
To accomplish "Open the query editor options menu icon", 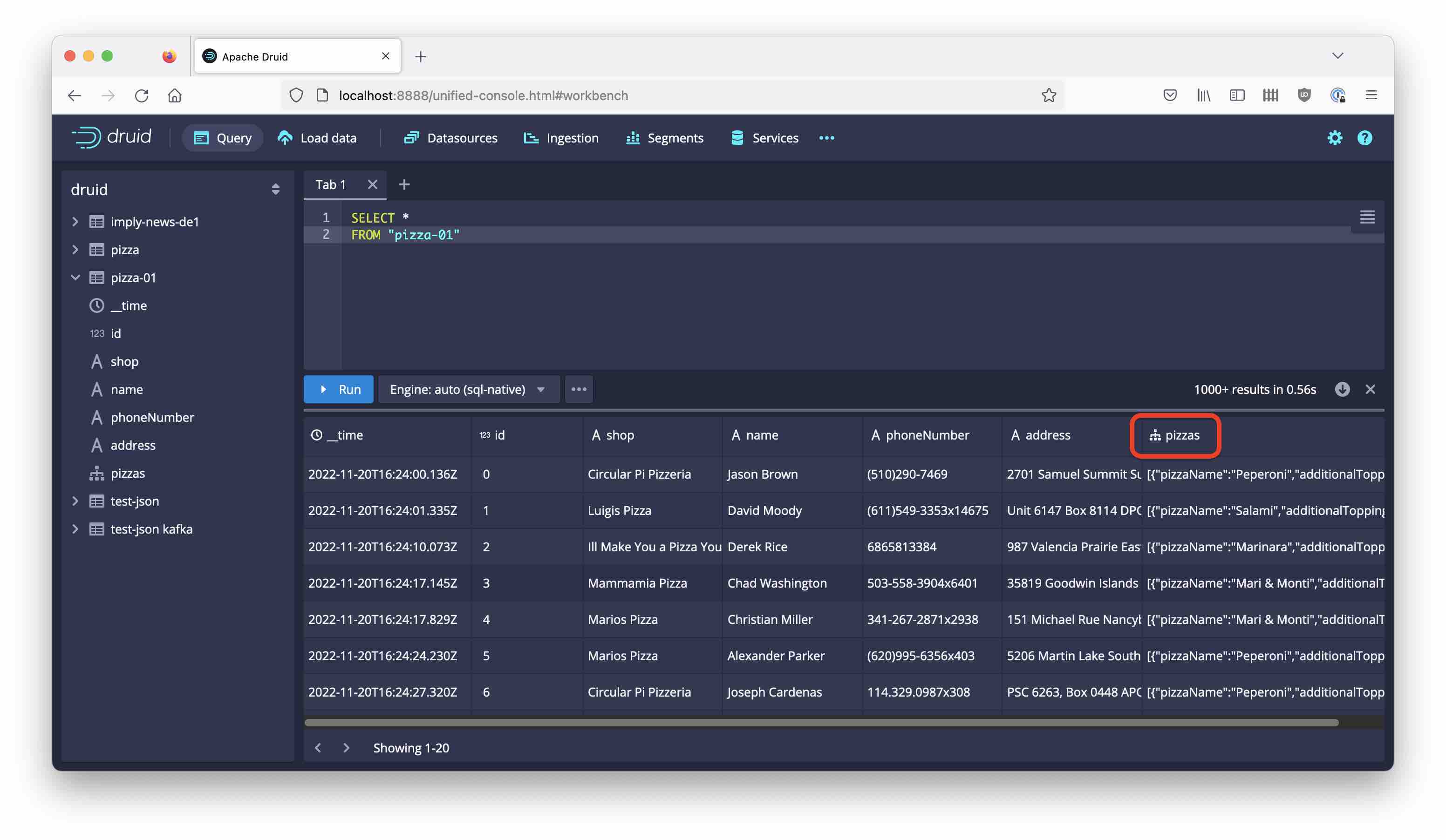I will 1368,217.
